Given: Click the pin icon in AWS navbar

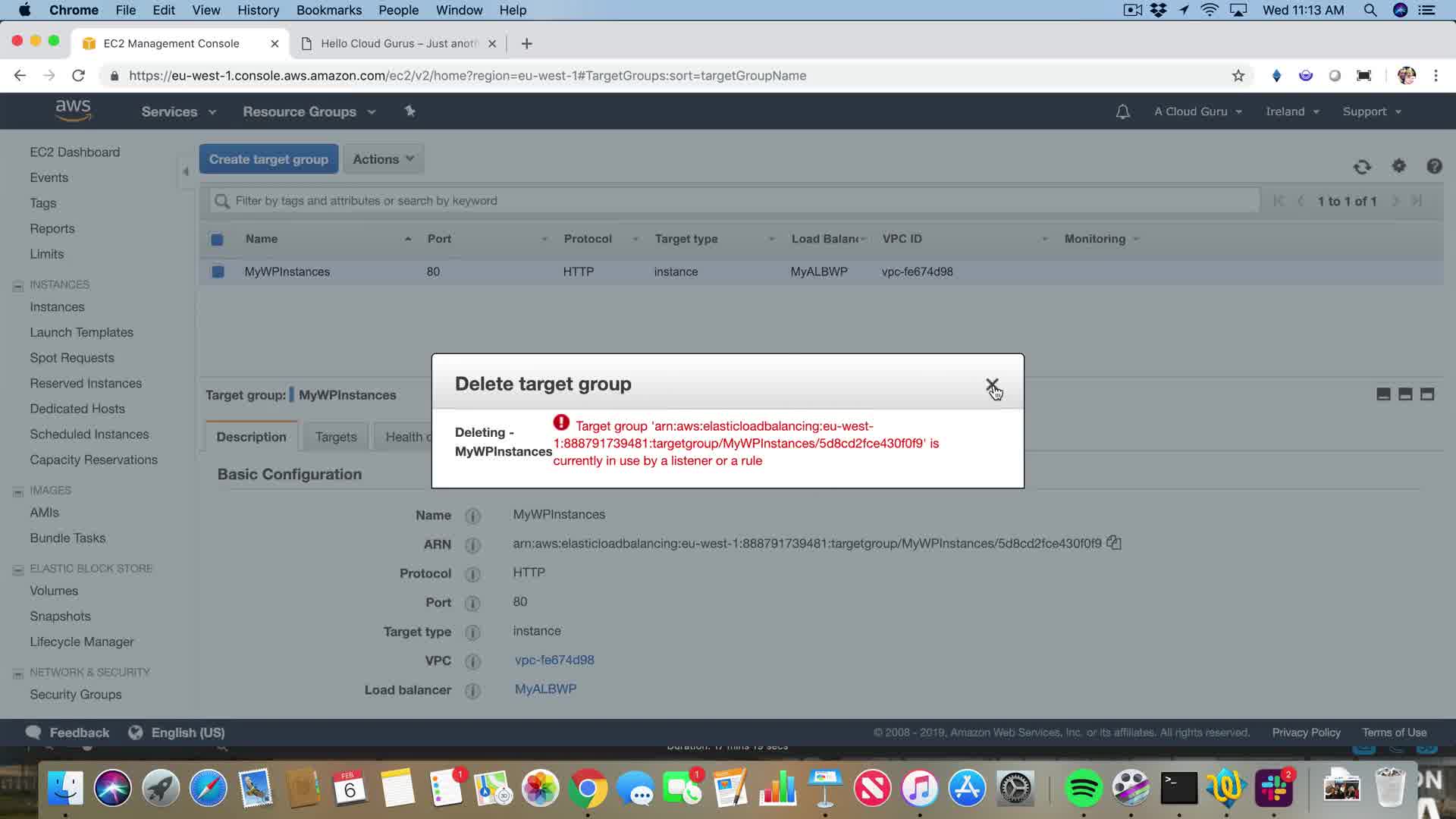Looking at the screenshot, I should click(409, 111).
